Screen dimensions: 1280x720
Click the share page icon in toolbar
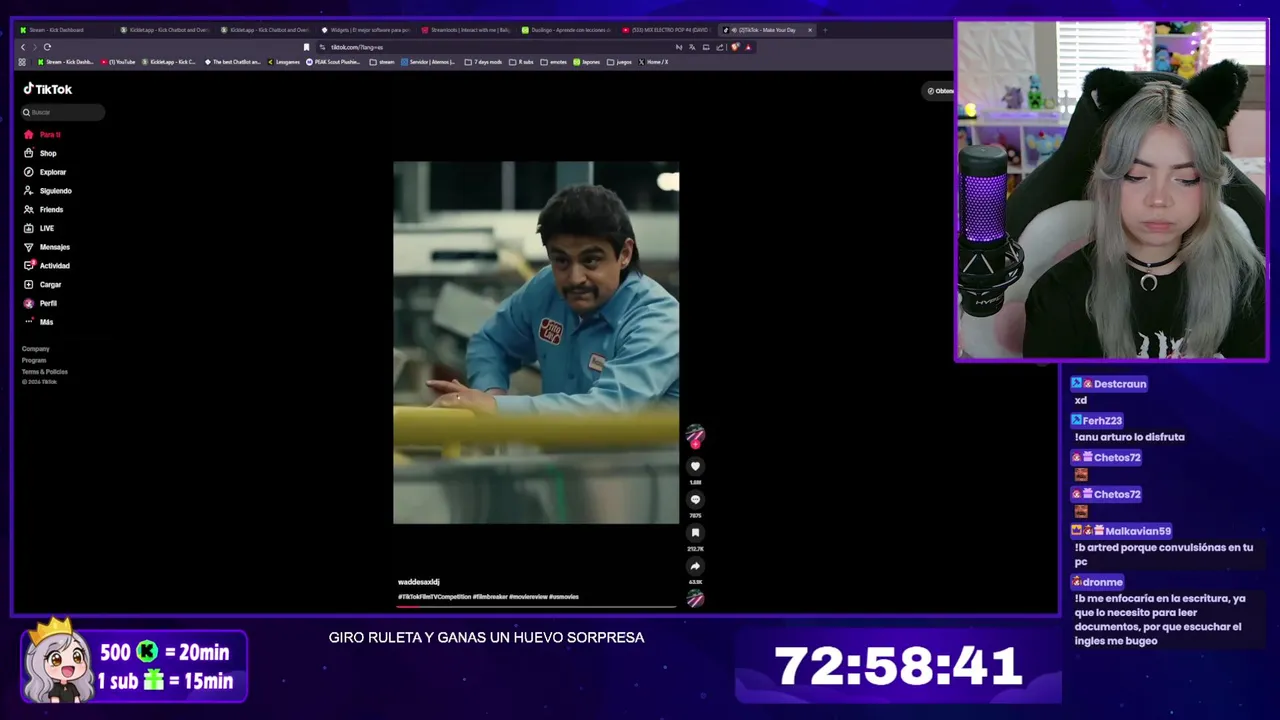pos(719,47)
